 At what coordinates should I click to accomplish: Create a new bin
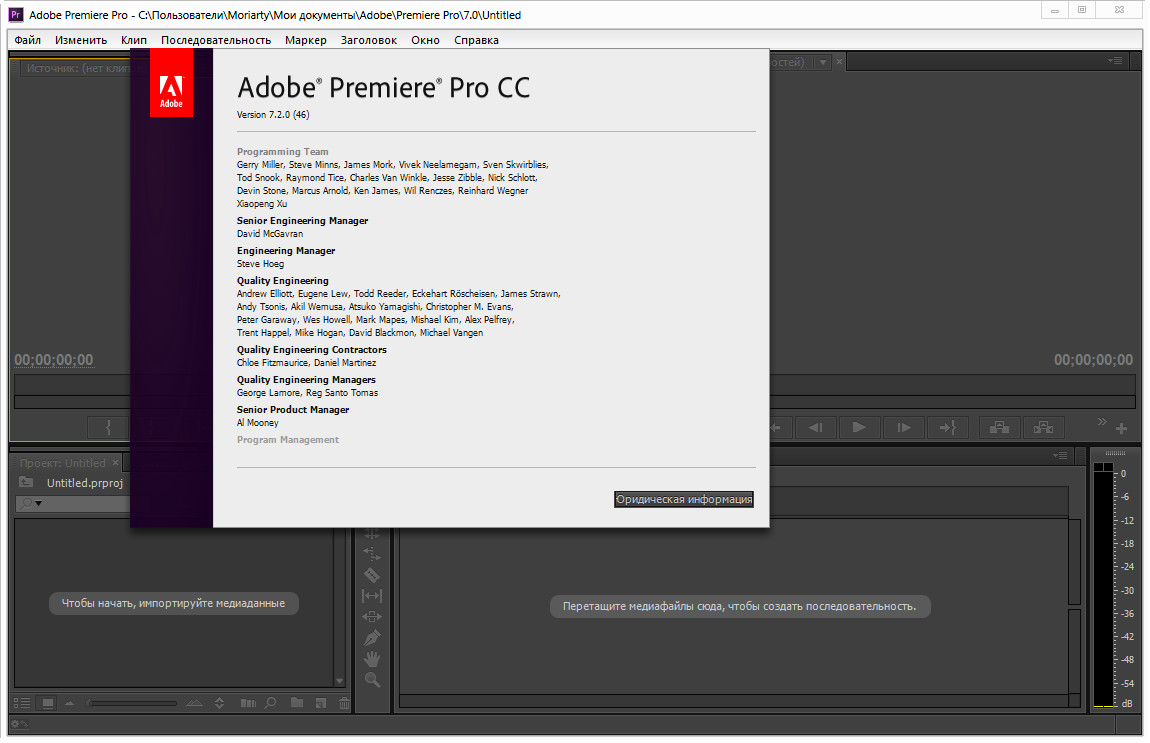coord(296,703)
